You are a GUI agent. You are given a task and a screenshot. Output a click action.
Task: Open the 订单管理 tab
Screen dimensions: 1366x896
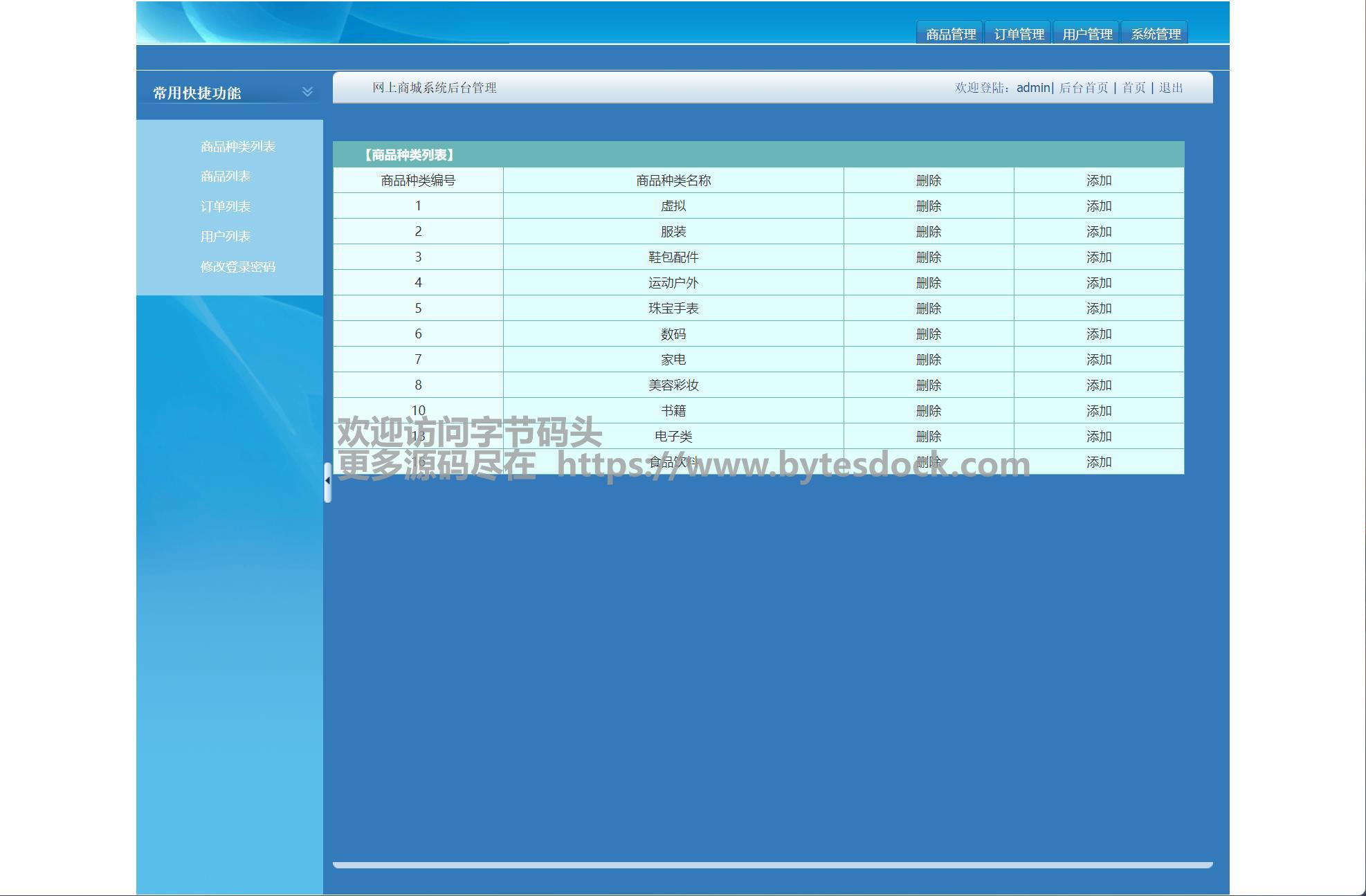1019,34
